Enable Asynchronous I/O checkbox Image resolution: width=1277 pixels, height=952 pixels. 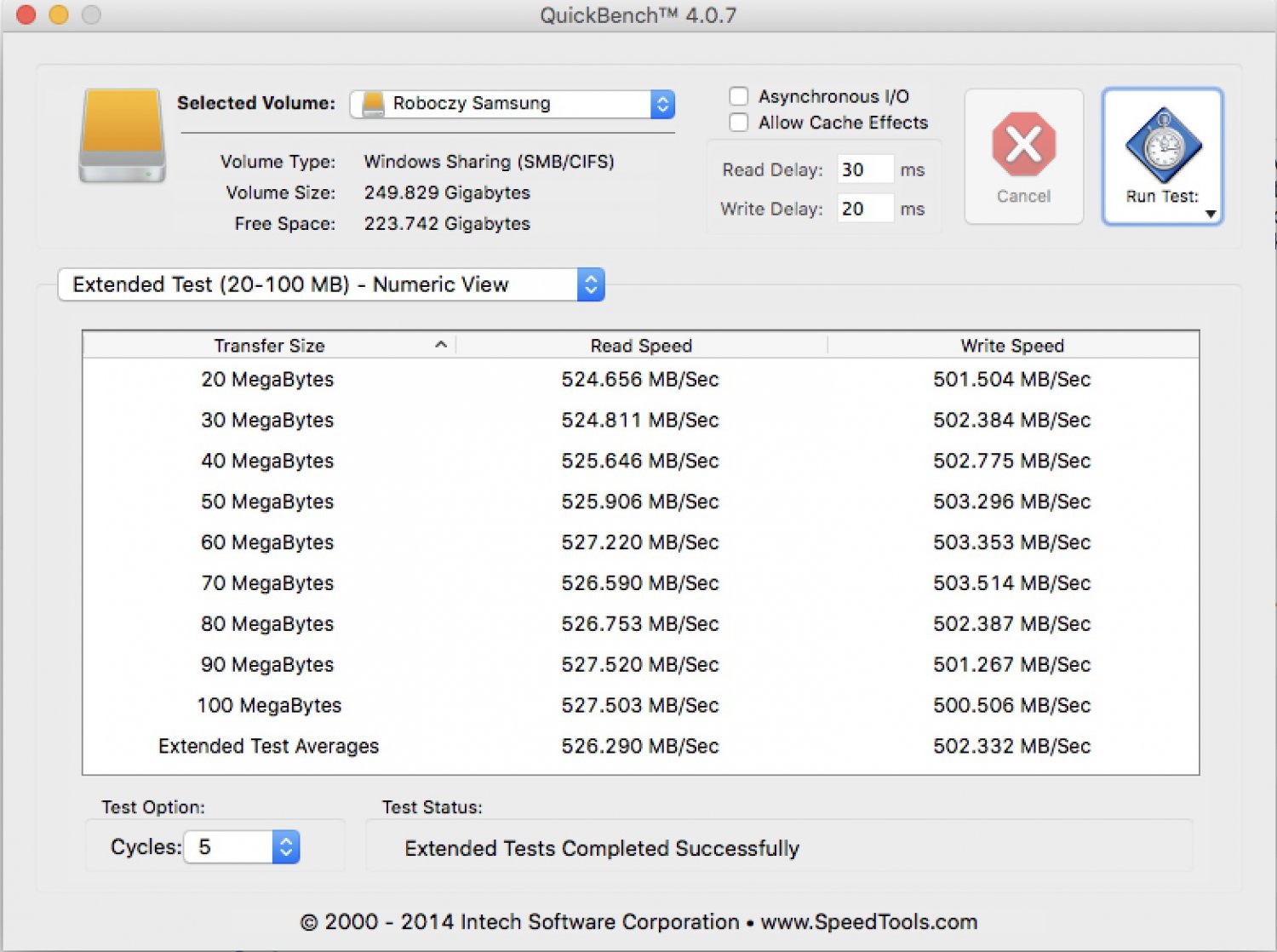pos(739,96)
